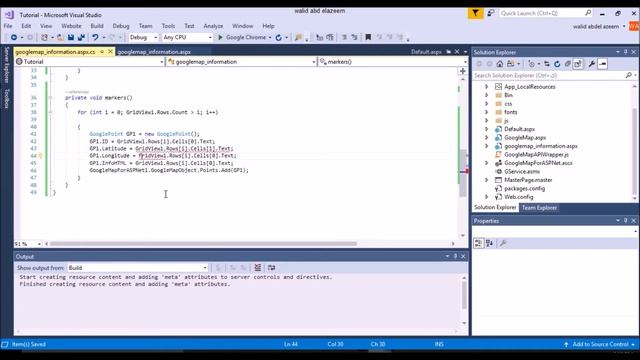Screen dimensions: 640x360
Task: Toggle auto-hide pin on Output panel
Action: pyautogui.click(x=456, y=256)
